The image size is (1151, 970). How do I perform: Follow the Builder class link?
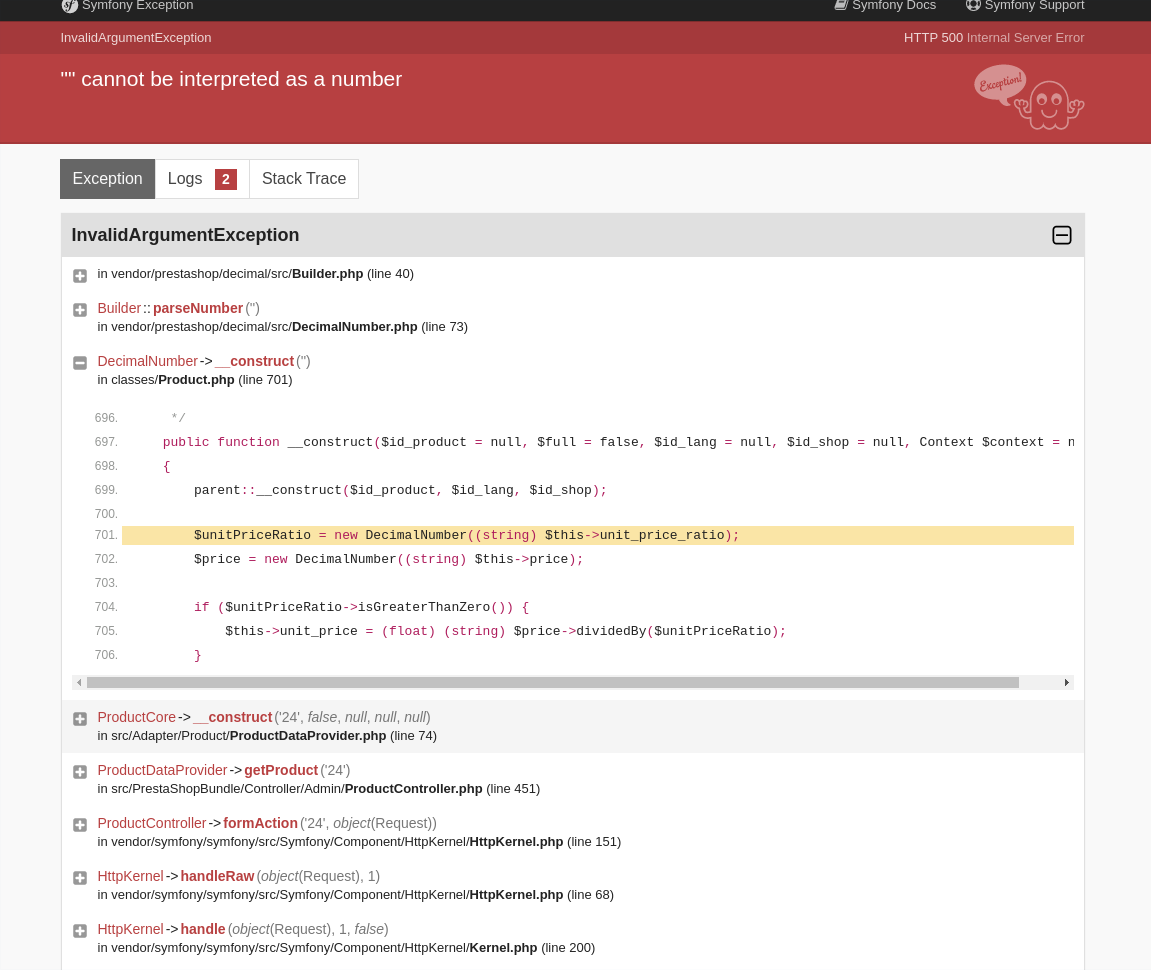119,308
